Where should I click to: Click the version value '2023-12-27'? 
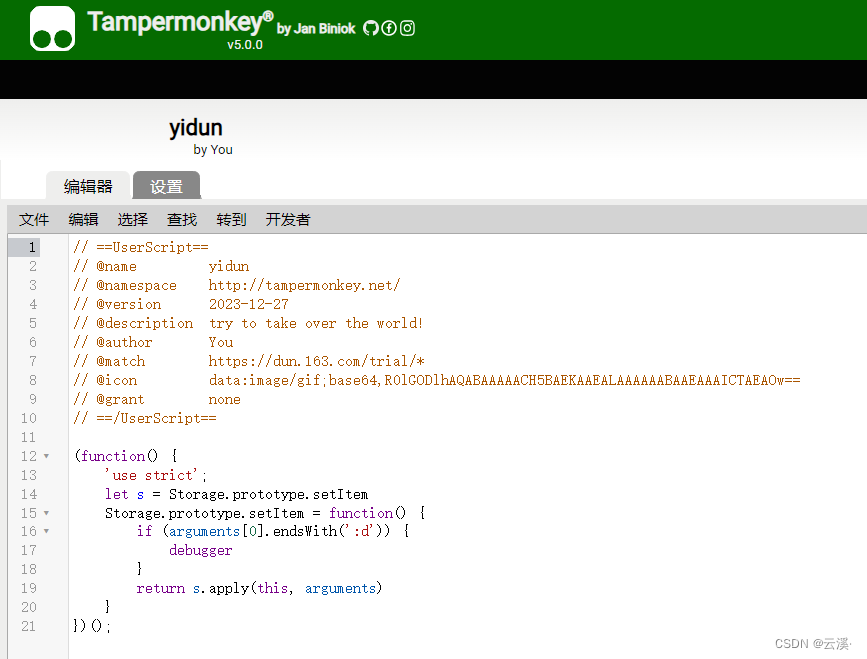[249, 304]
